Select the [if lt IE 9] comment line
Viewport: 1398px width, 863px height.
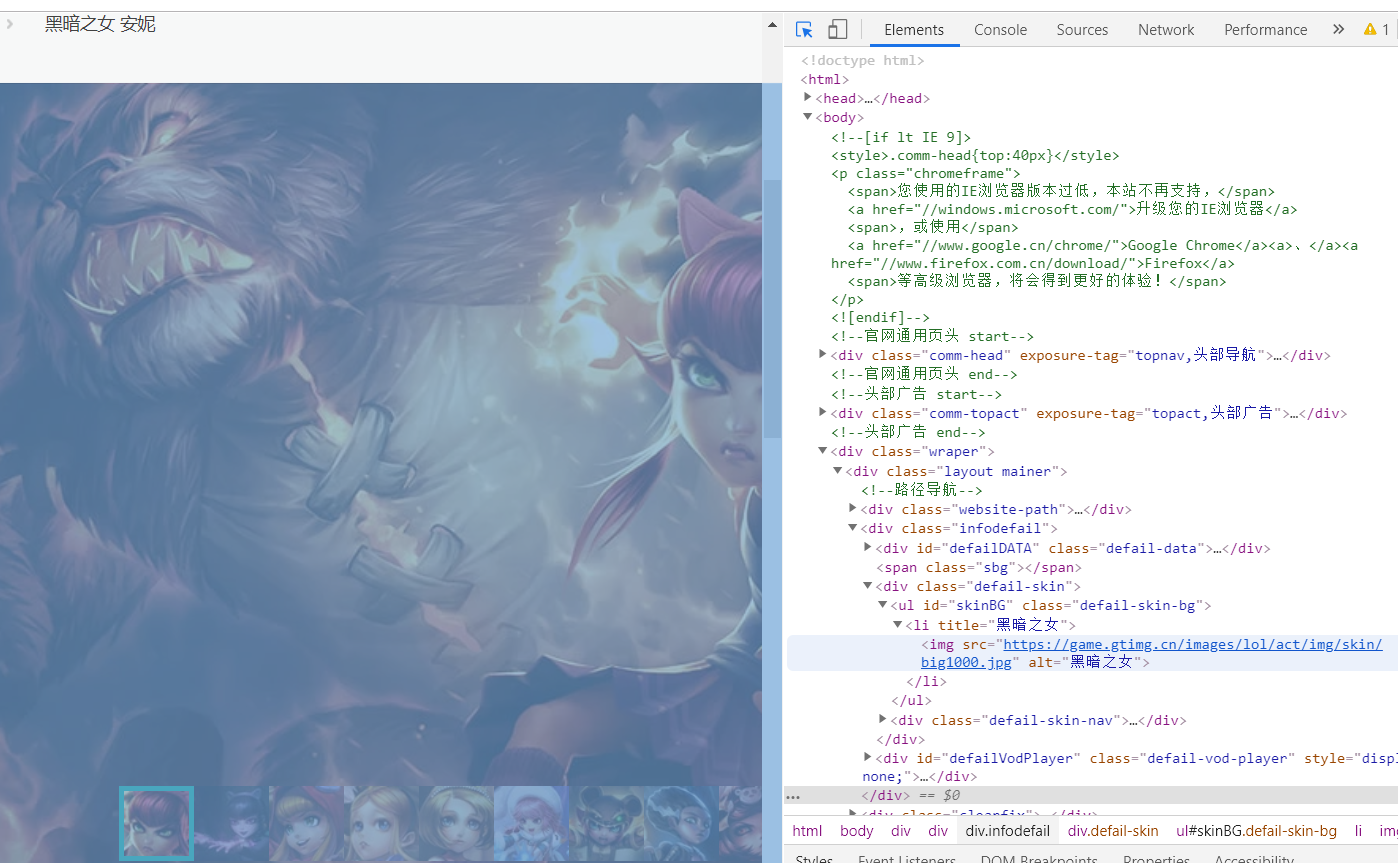pyautogui.click(x=901, y=137)
